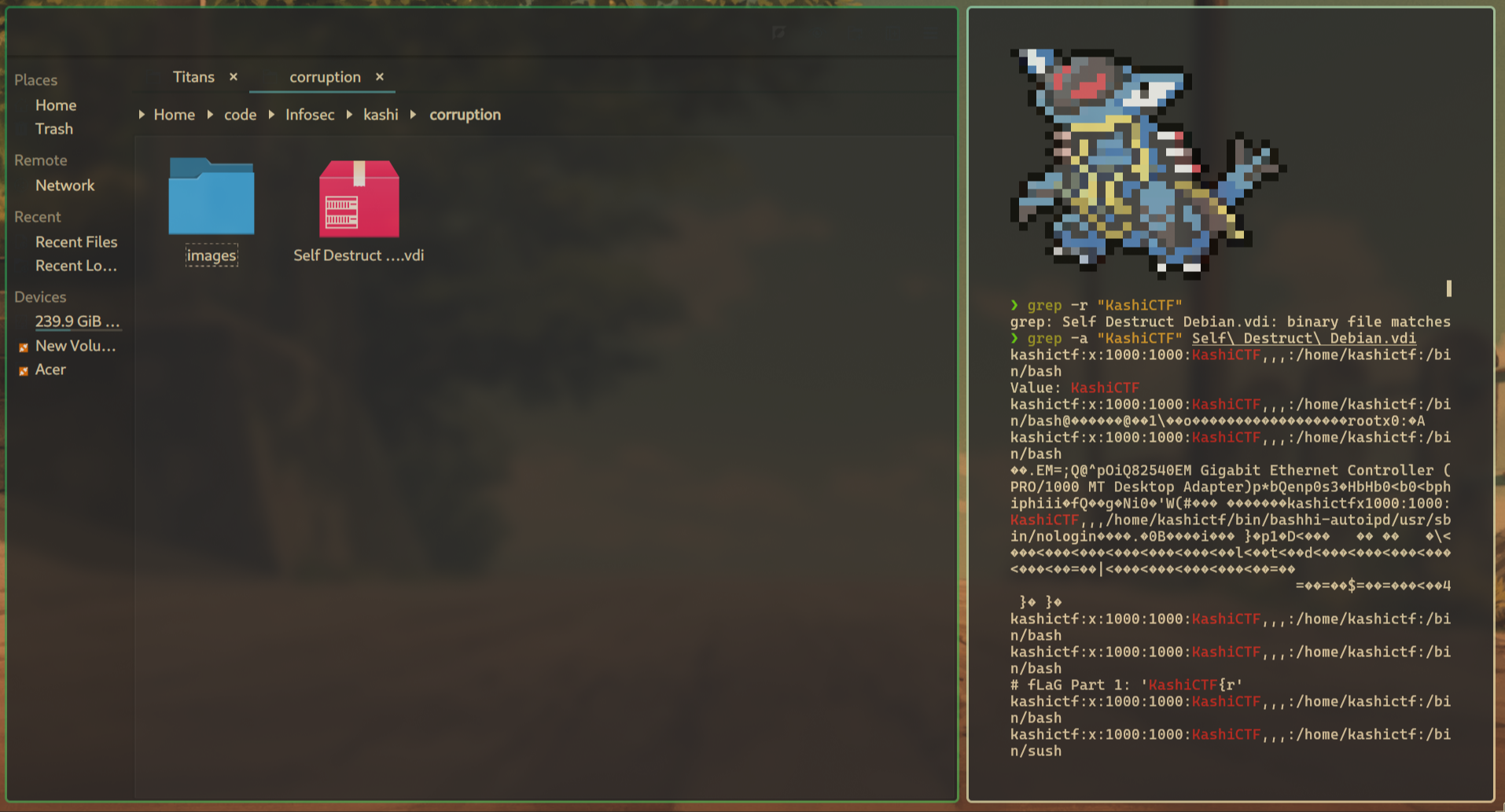Expand arrow before code breadcrumb
The image size is (1505, 812).
[x=210, y=115]
